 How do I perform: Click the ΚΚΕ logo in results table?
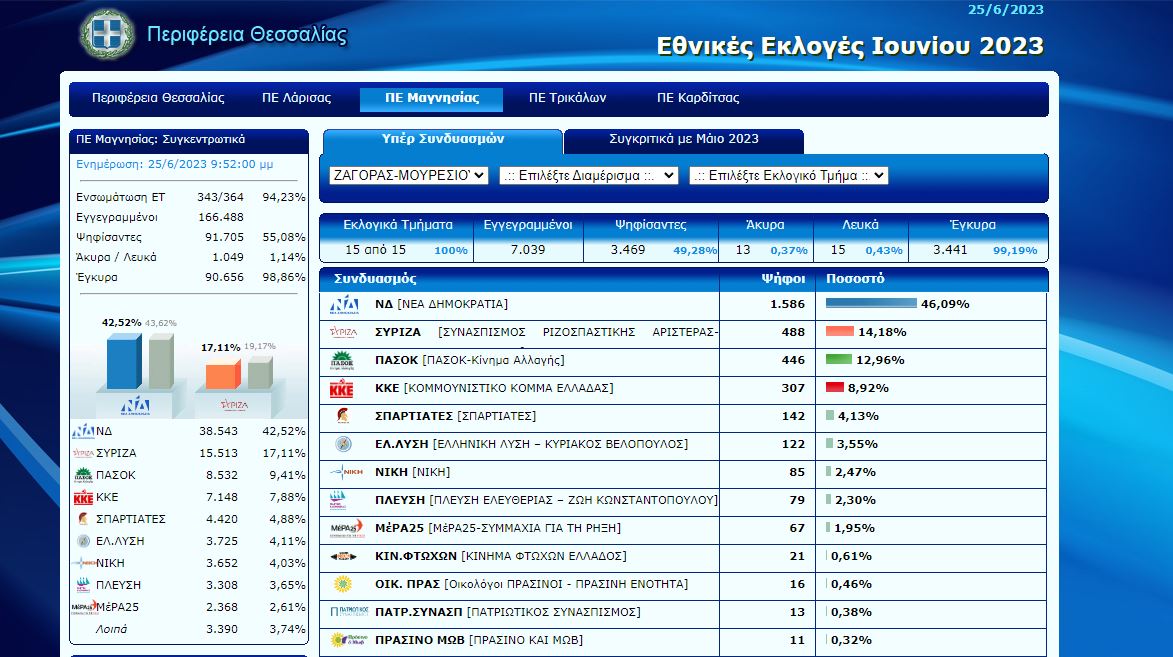click(342, 389)
